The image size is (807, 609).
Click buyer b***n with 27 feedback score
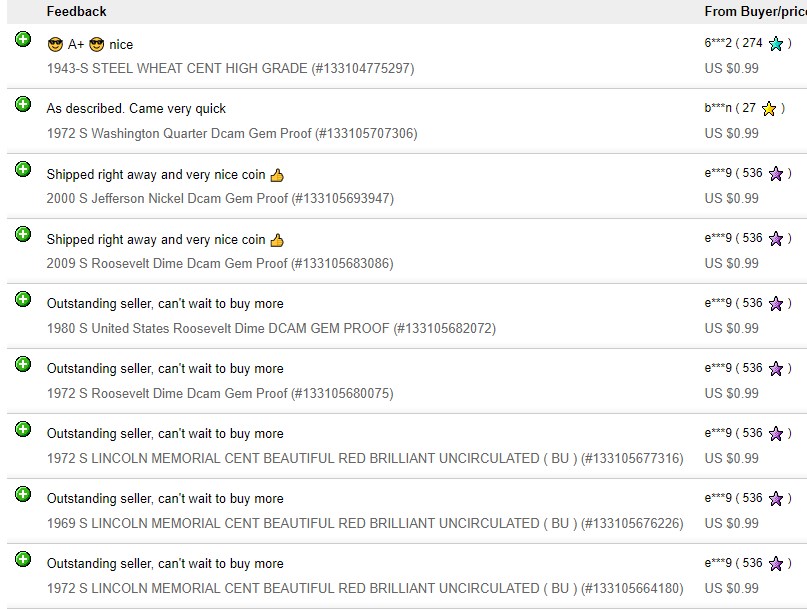(x=717, y=108)
